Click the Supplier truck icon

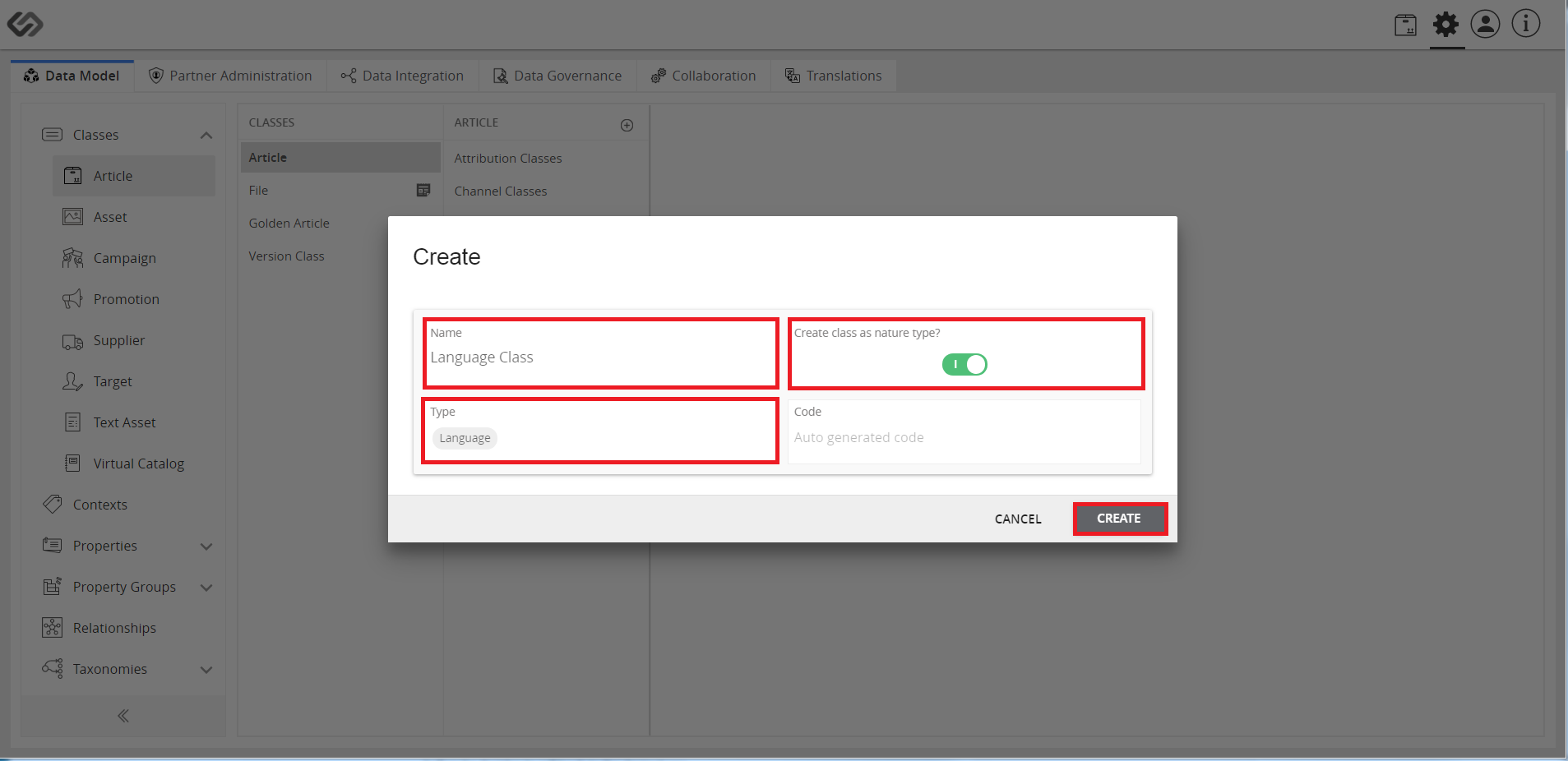(72, 341)
